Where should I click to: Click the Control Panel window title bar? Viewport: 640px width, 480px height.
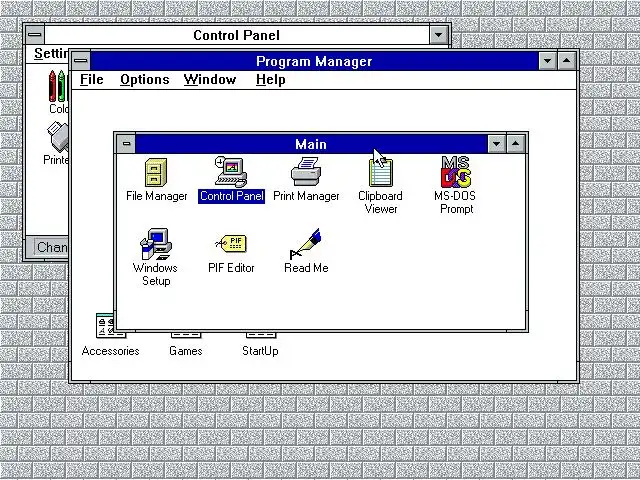(x=237, y=35)
